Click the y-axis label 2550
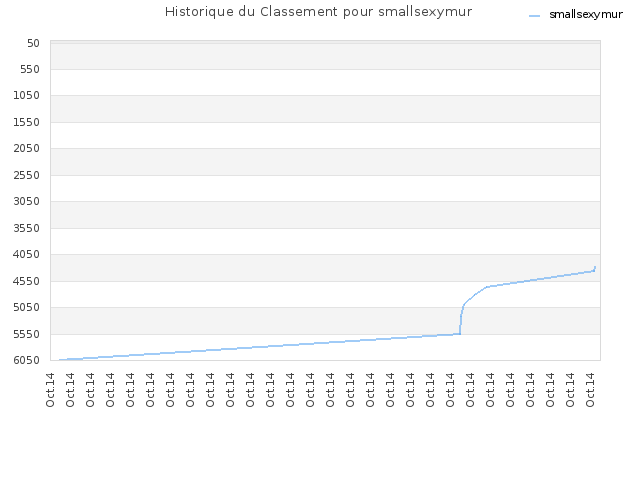The width and height of the screenshot is (640, 480). 27,175
